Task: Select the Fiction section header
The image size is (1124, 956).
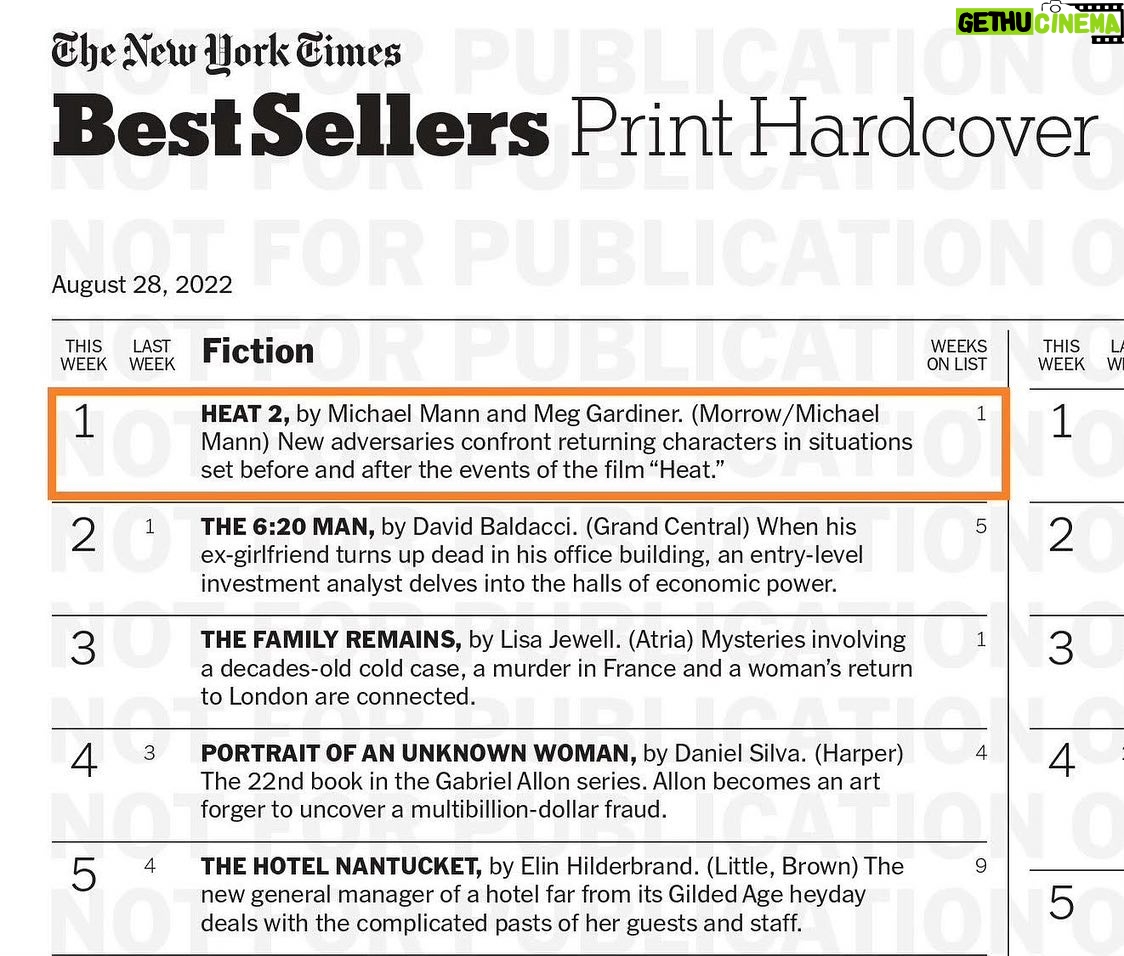Action: pyautogui.click(x=258, y=351)
